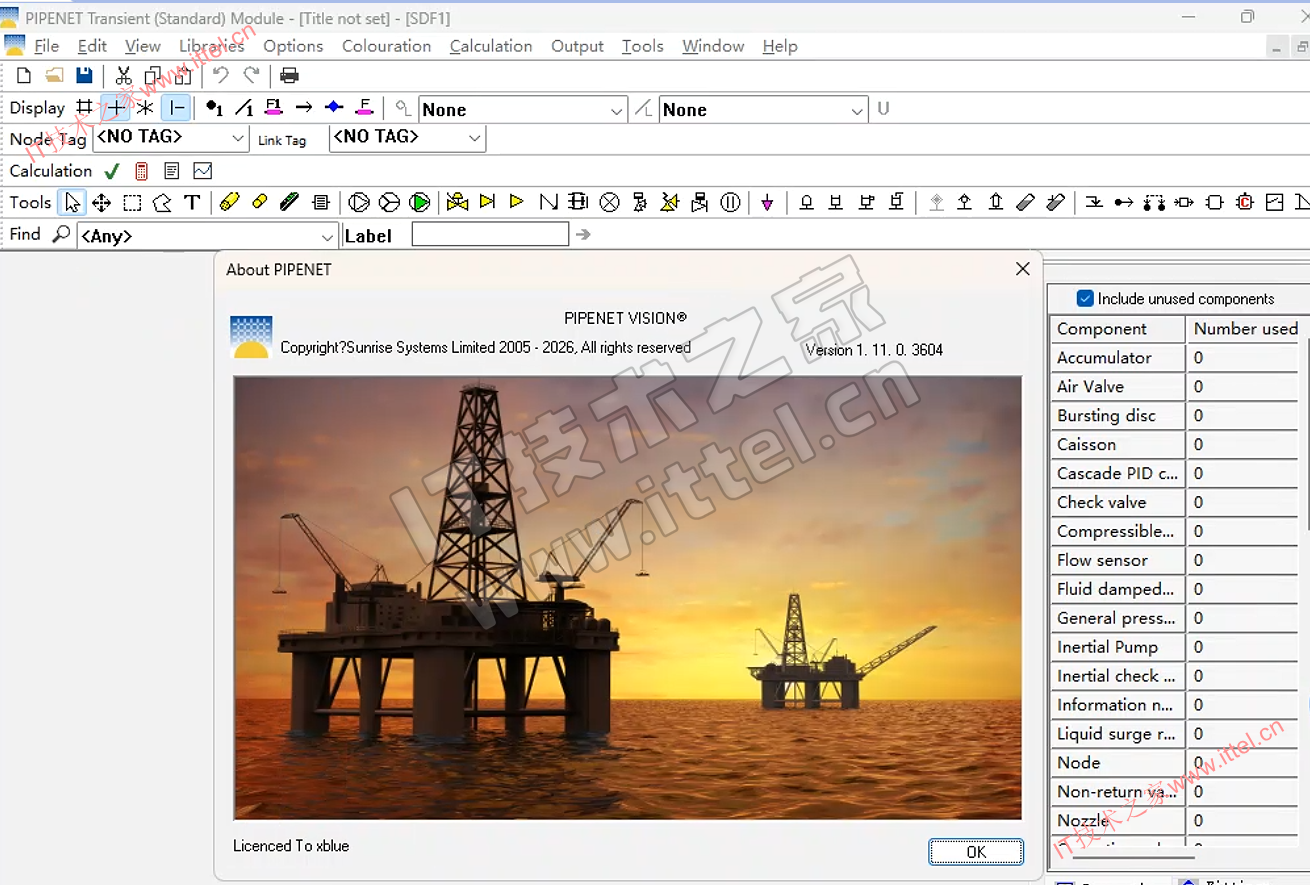Toggle the plus-sign snap Display button
The image size is (1310, 885).
tap(116, 108)
